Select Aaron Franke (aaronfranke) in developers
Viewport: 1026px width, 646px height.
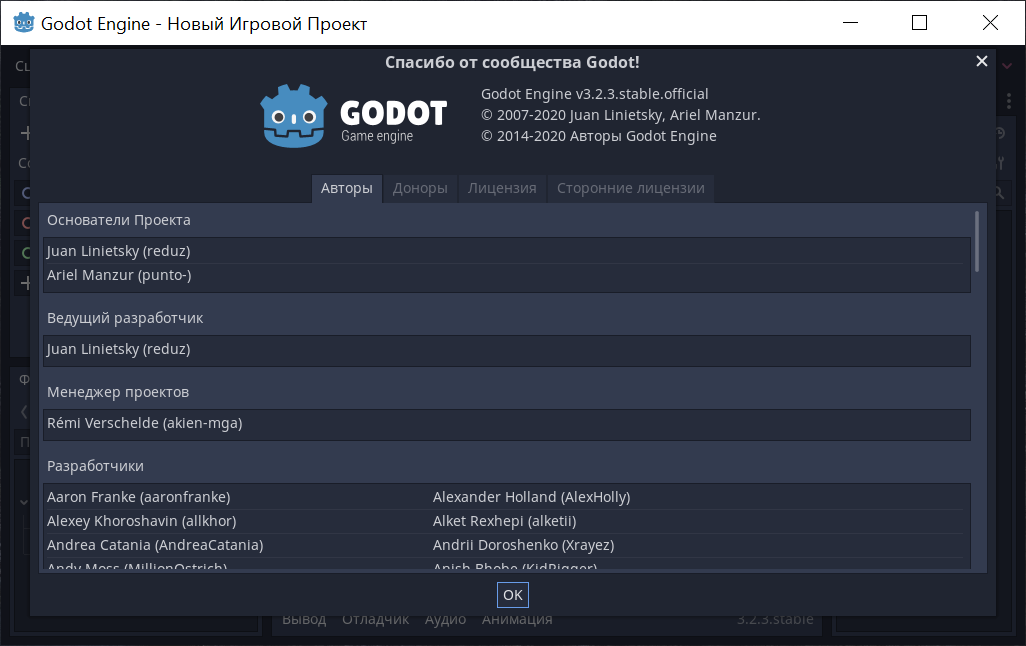tap(139, 497)
